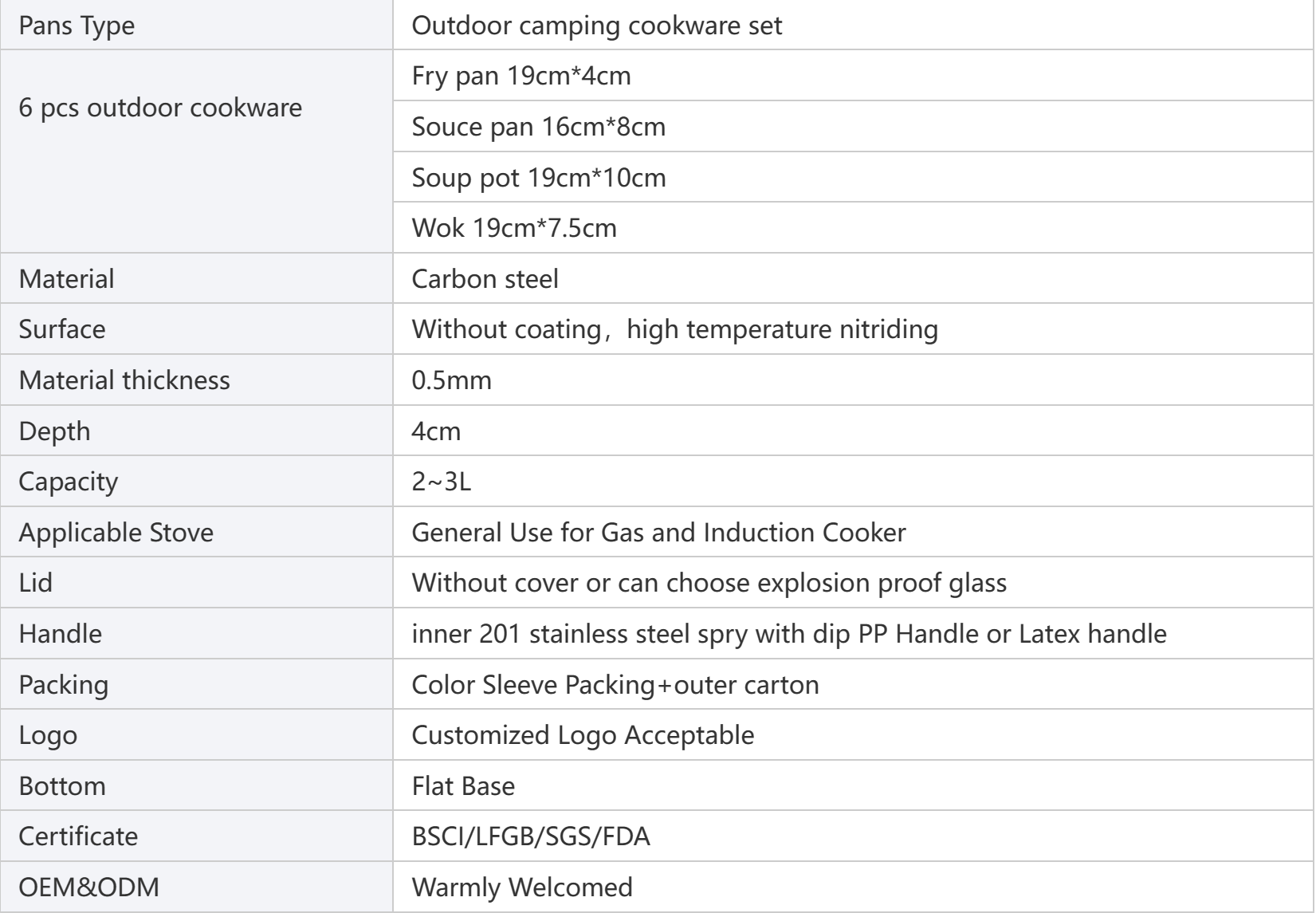This screenshot has height=913, width=1316.
Task: Click high temperature nitriding description
Action: (x=781, y=329)
